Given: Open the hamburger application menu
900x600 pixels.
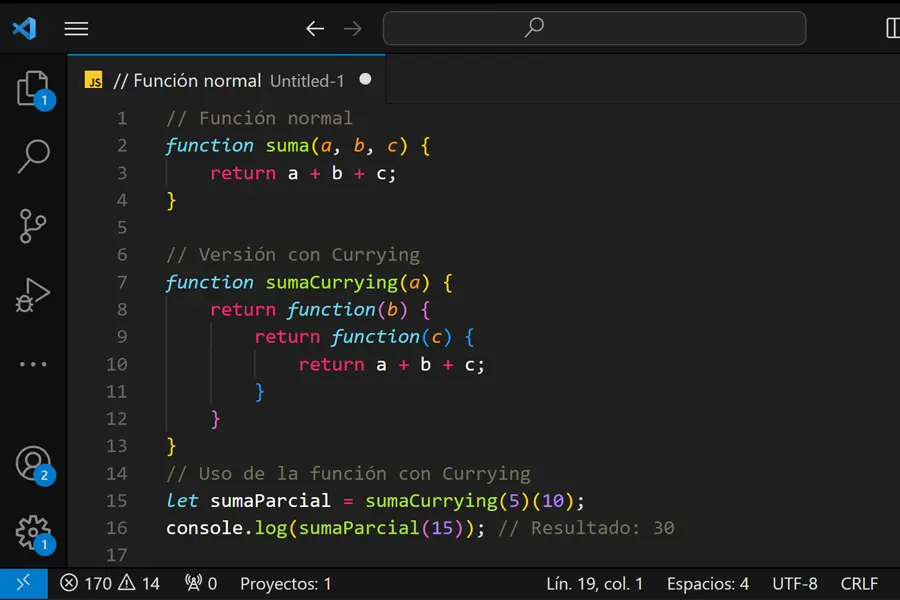Looking at the screenshot, I should (76, 28).
